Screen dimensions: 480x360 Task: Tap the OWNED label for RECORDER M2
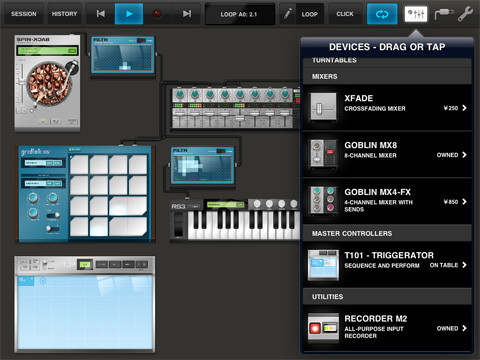[447, 328]
